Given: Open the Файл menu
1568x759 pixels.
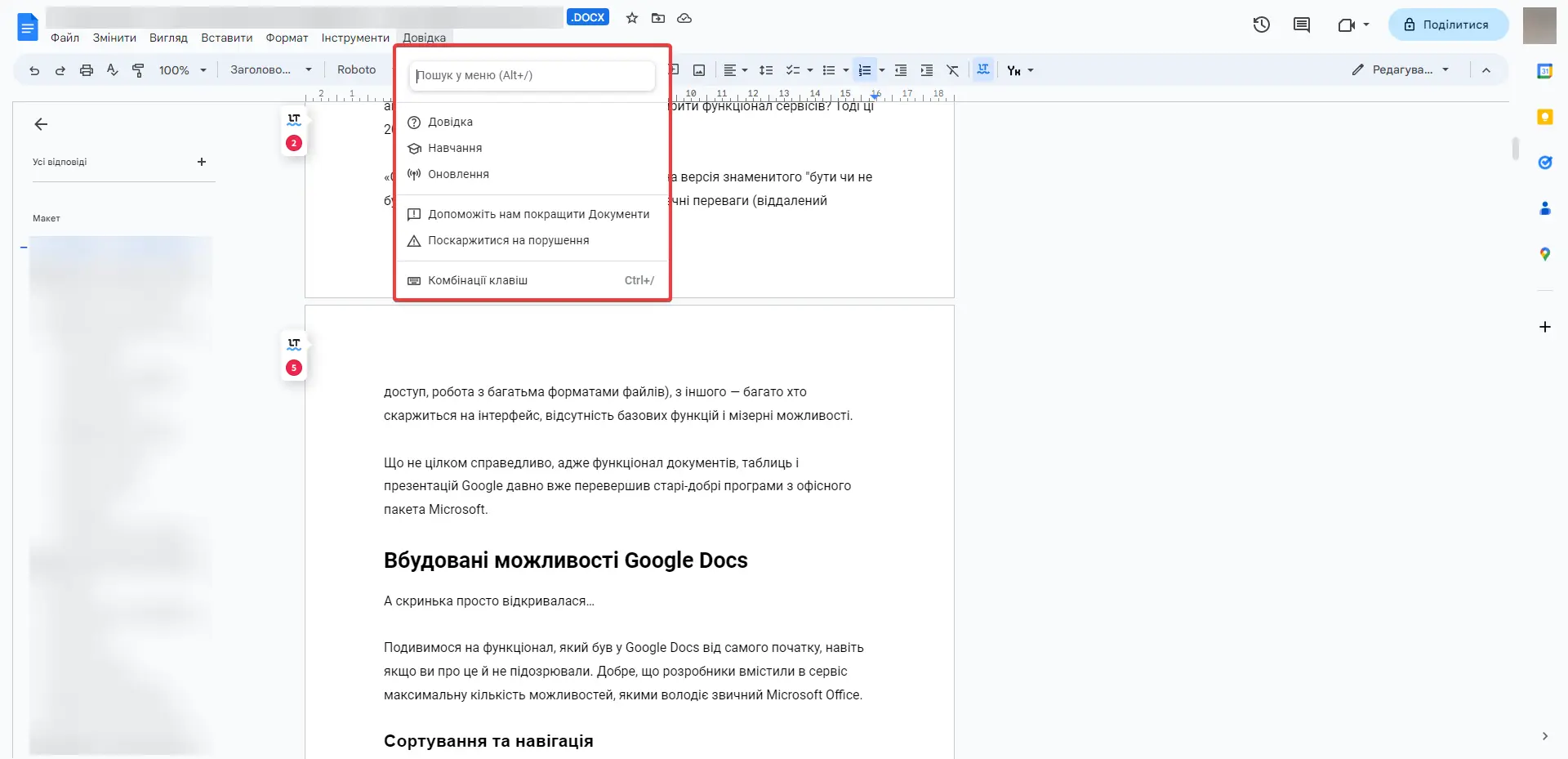Looking at the screenshot, I should pos(65,38).
